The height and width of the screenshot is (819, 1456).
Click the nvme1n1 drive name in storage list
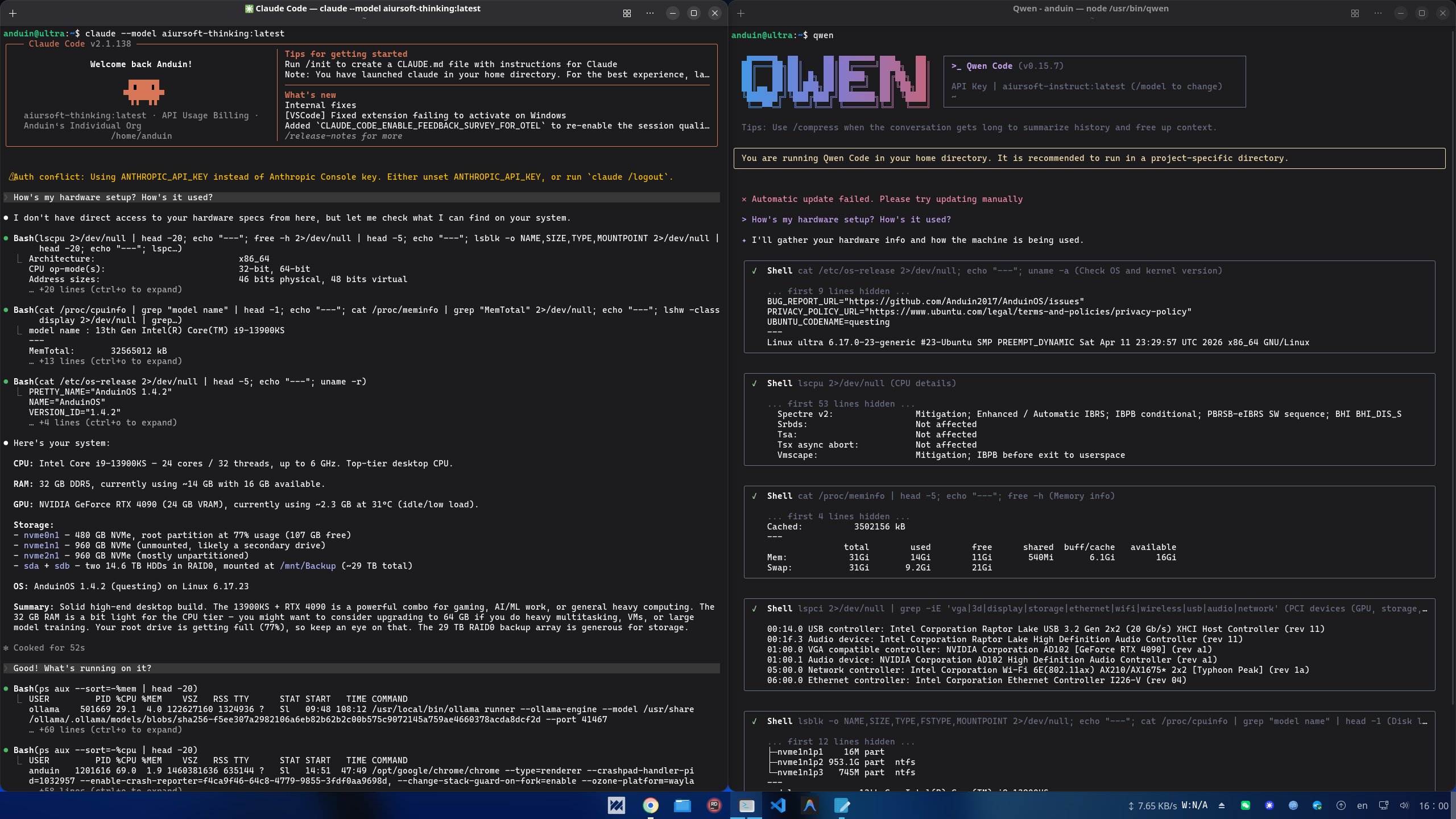42,545
